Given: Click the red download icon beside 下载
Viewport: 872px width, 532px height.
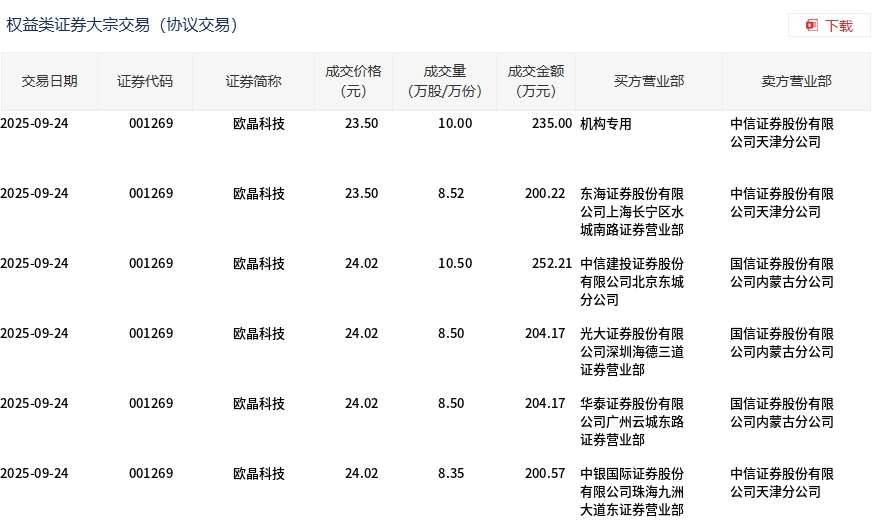Looking at the screenshot, I should (x=812, y=25).
